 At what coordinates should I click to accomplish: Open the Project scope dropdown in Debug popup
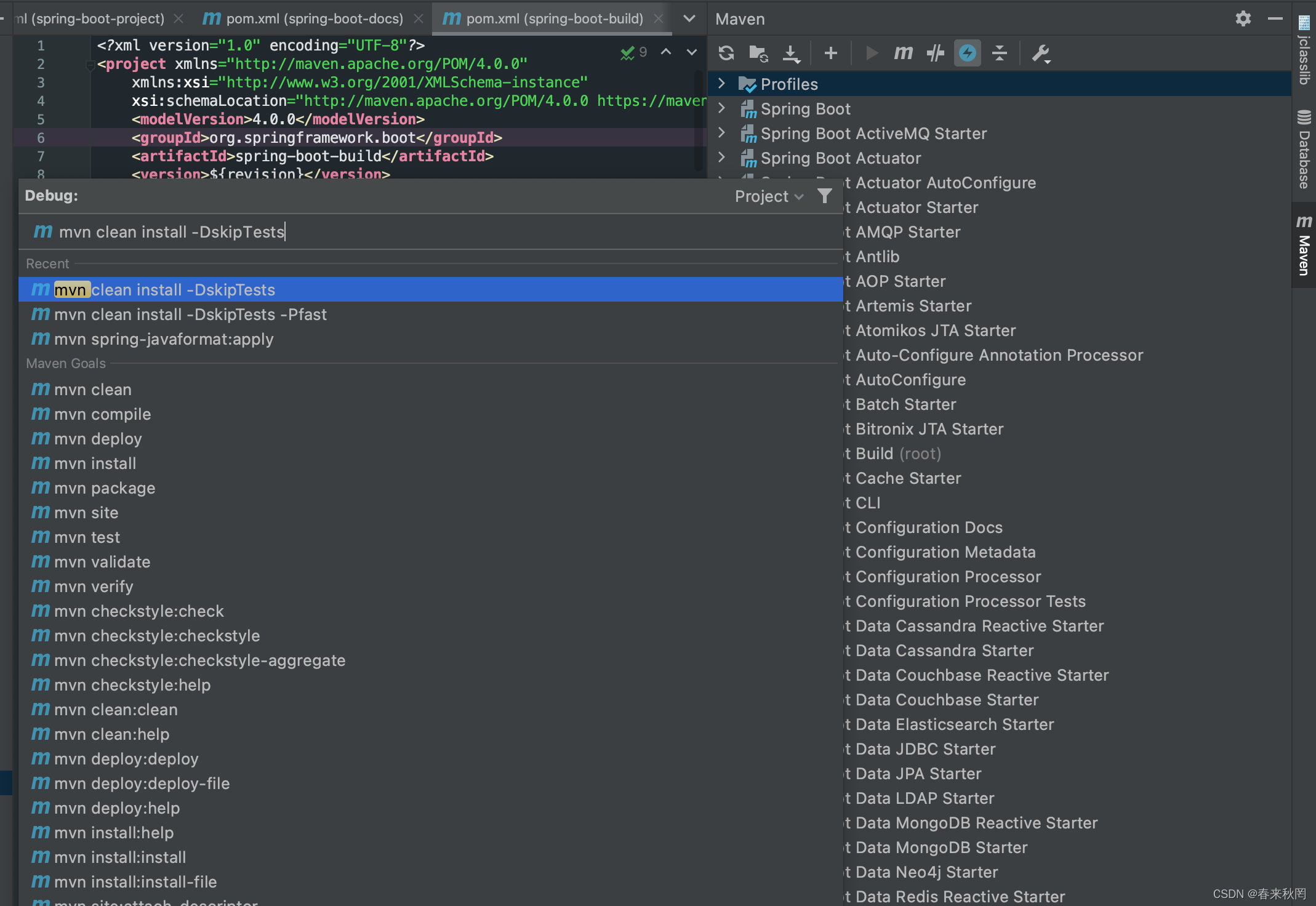pyautogui.click(x=769, y=196)
